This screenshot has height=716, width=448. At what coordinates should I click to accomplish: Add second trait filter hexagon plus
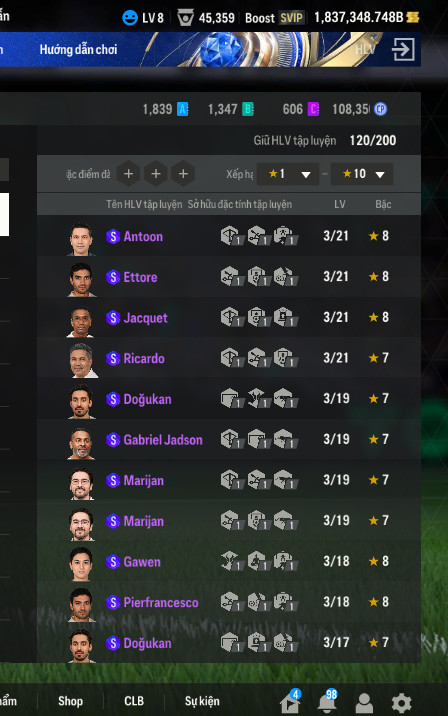click(x=156, y=174)
